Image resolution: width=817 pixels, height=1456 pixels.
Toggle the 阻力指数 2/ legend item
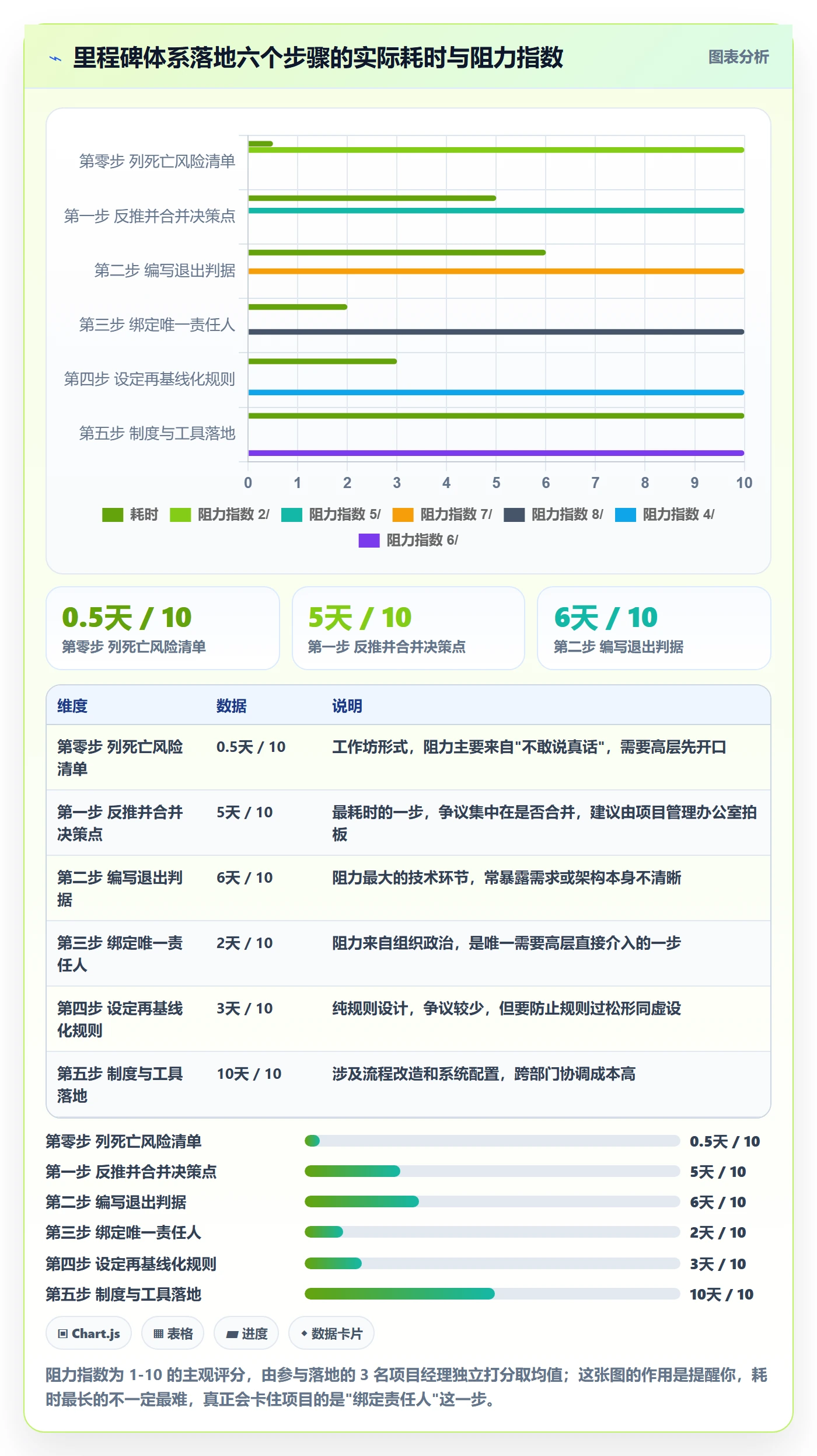coord(219,514)
